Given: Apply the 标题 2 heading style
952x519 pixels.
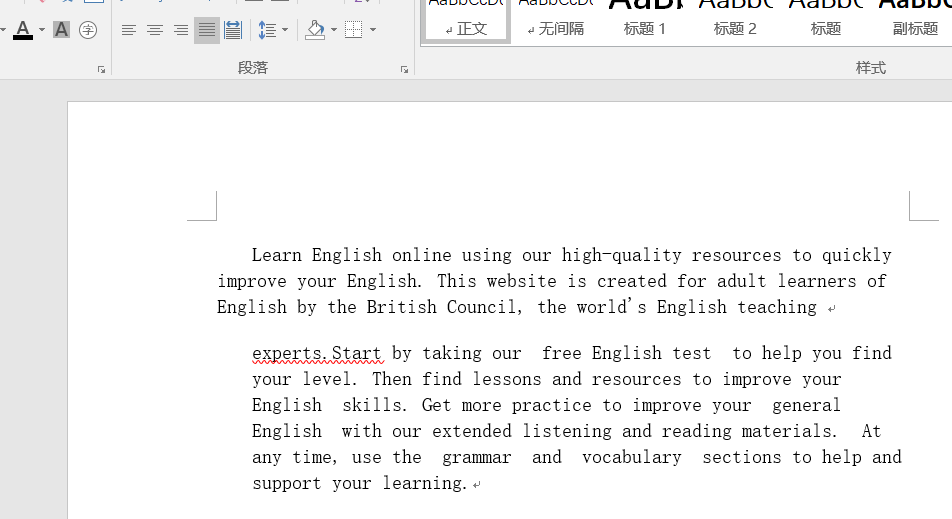Looking at the screenshot, I should click(735, 22).
